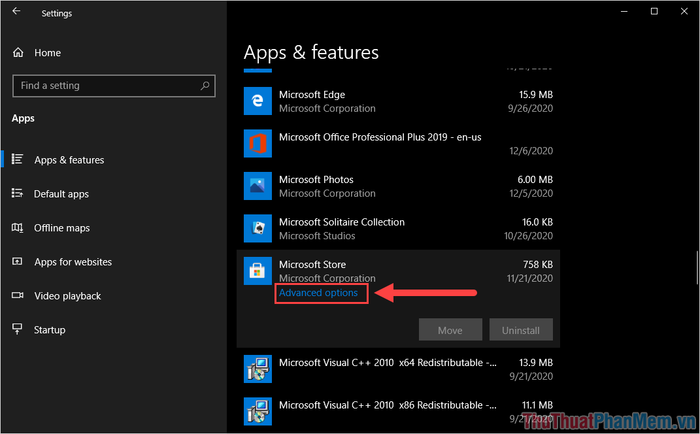
Task: Select the Apps & features sidebar icon
Action: click(17, 159)
